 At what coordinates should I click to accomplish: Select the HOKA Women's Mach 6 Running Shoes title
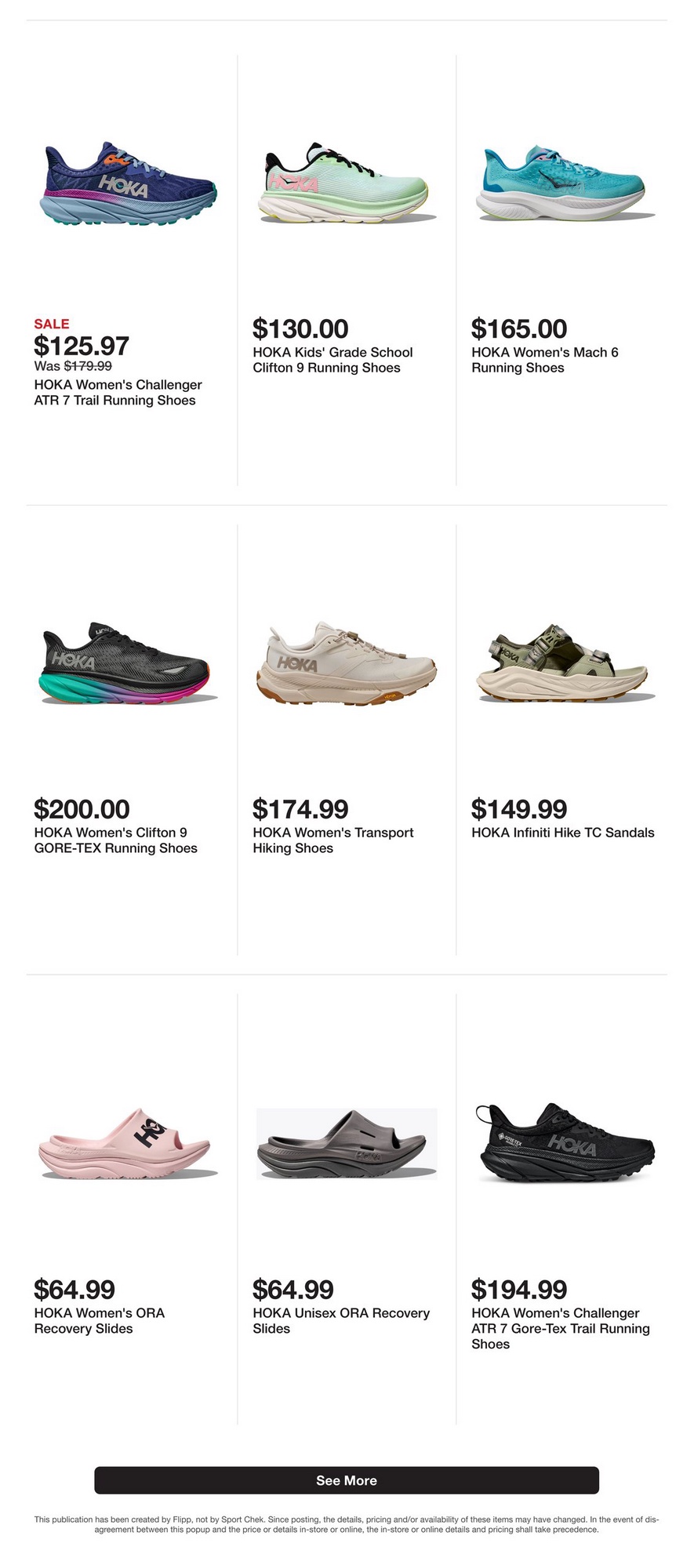pos(545,360)
